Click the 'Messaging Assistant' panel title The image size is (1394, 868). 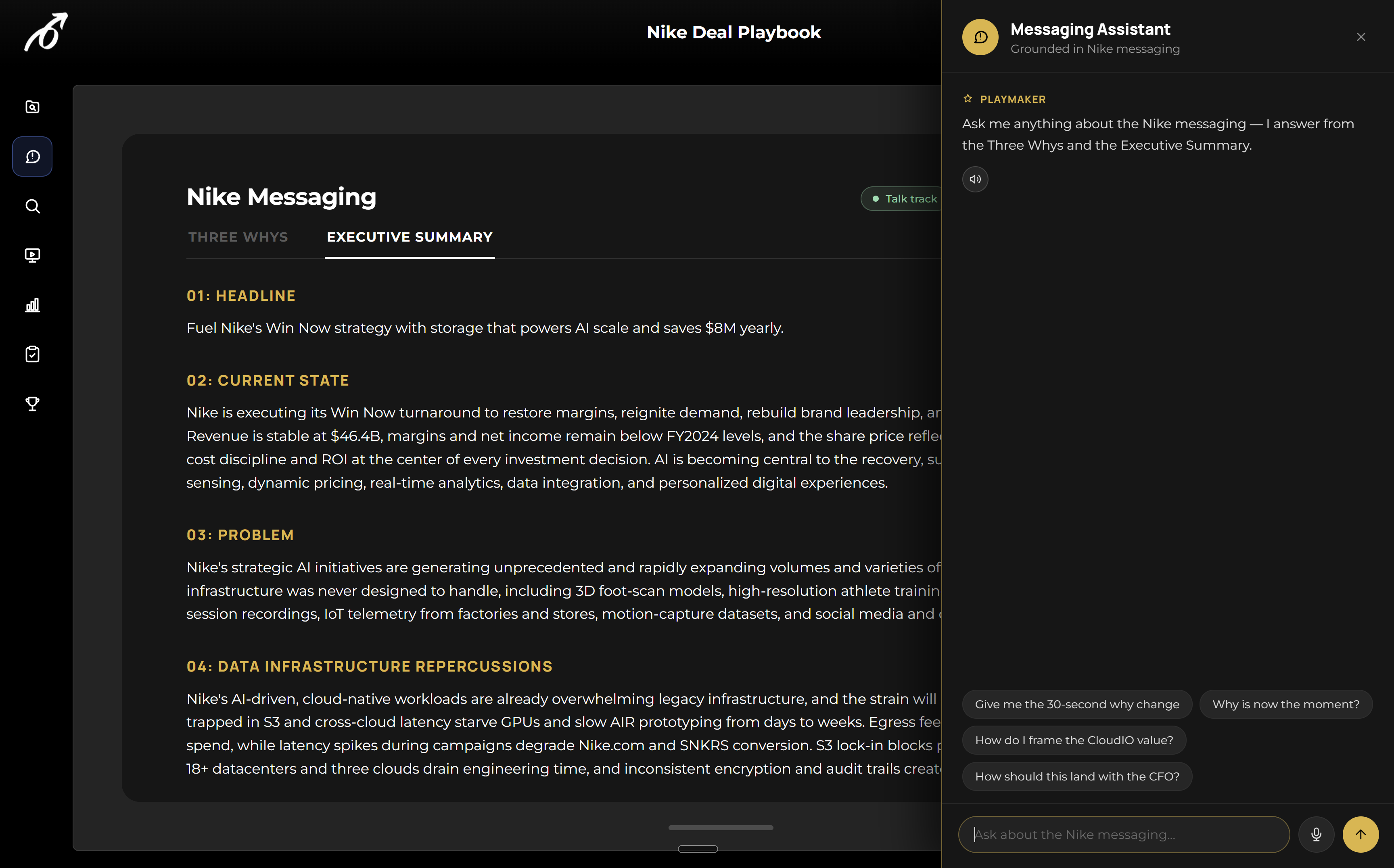(1090, 29)
